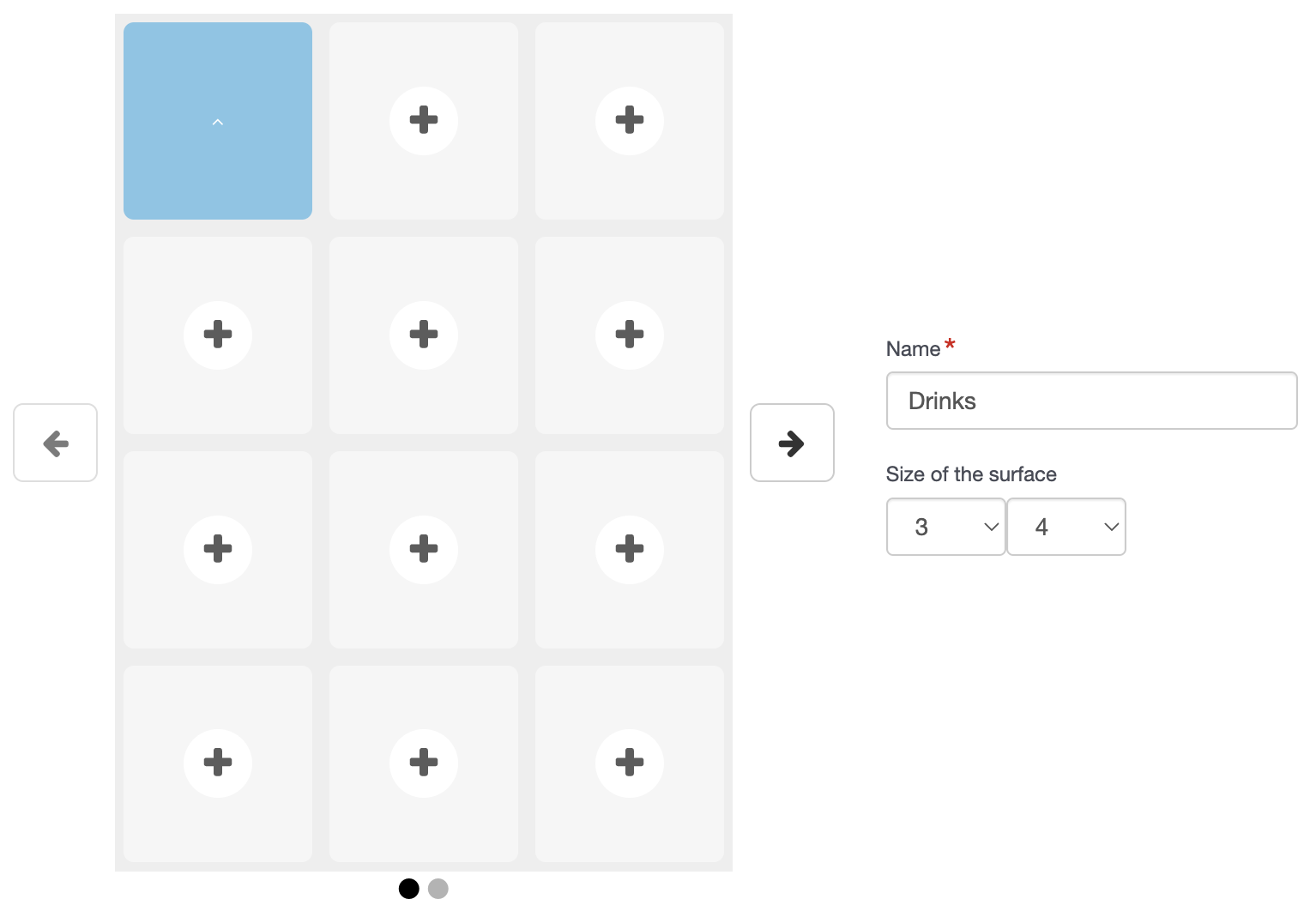Click the plus icon in third row, middle tile
This screenshot has width=1316, height=911.
(x=424, y=549)
